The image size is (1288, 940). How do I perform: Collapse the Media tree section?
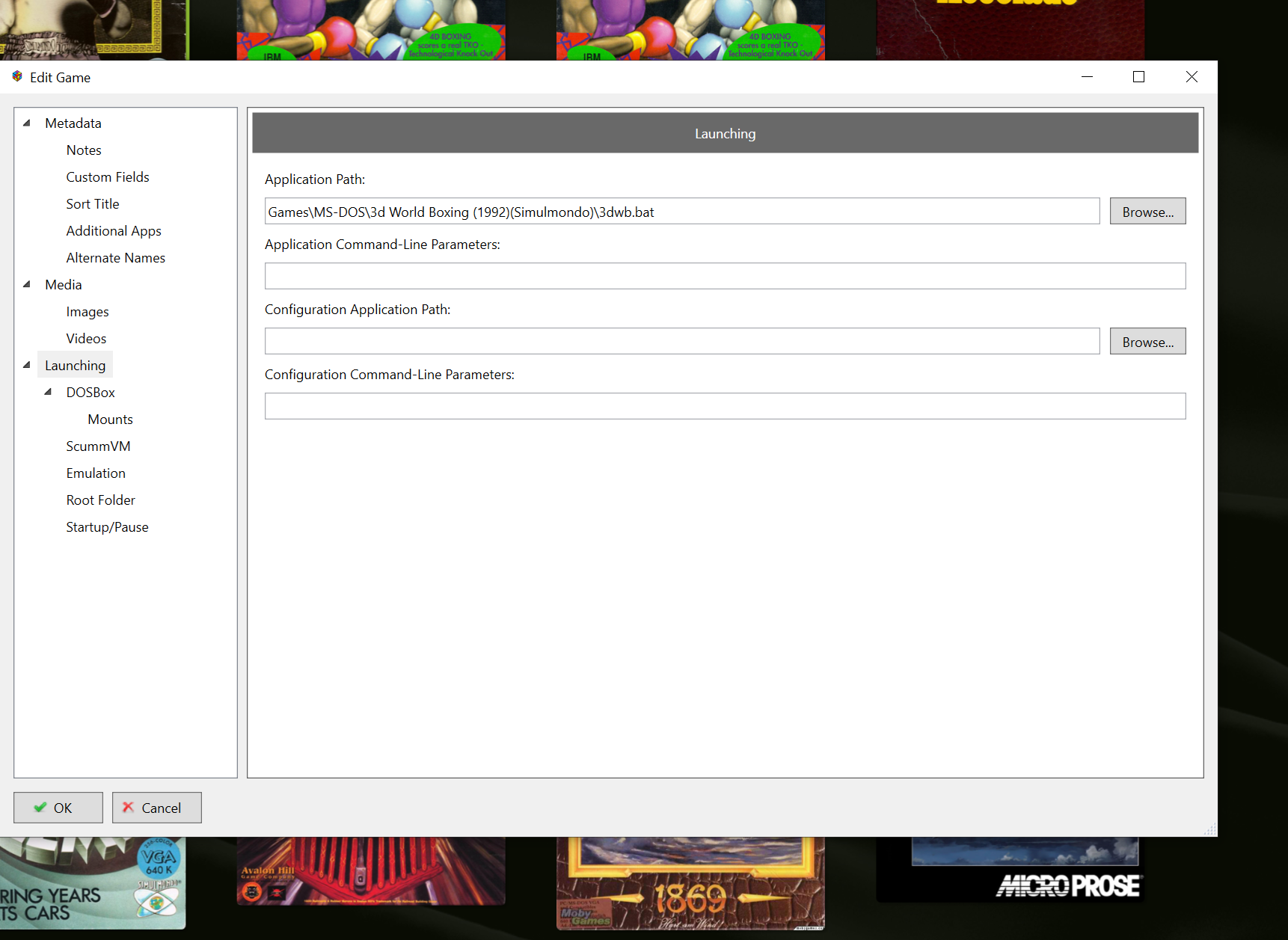coord(27,285)
